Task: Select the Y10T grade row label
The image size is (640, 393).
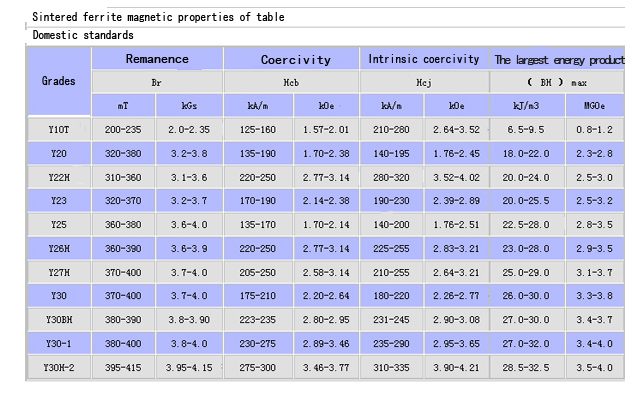Action: 59,130
